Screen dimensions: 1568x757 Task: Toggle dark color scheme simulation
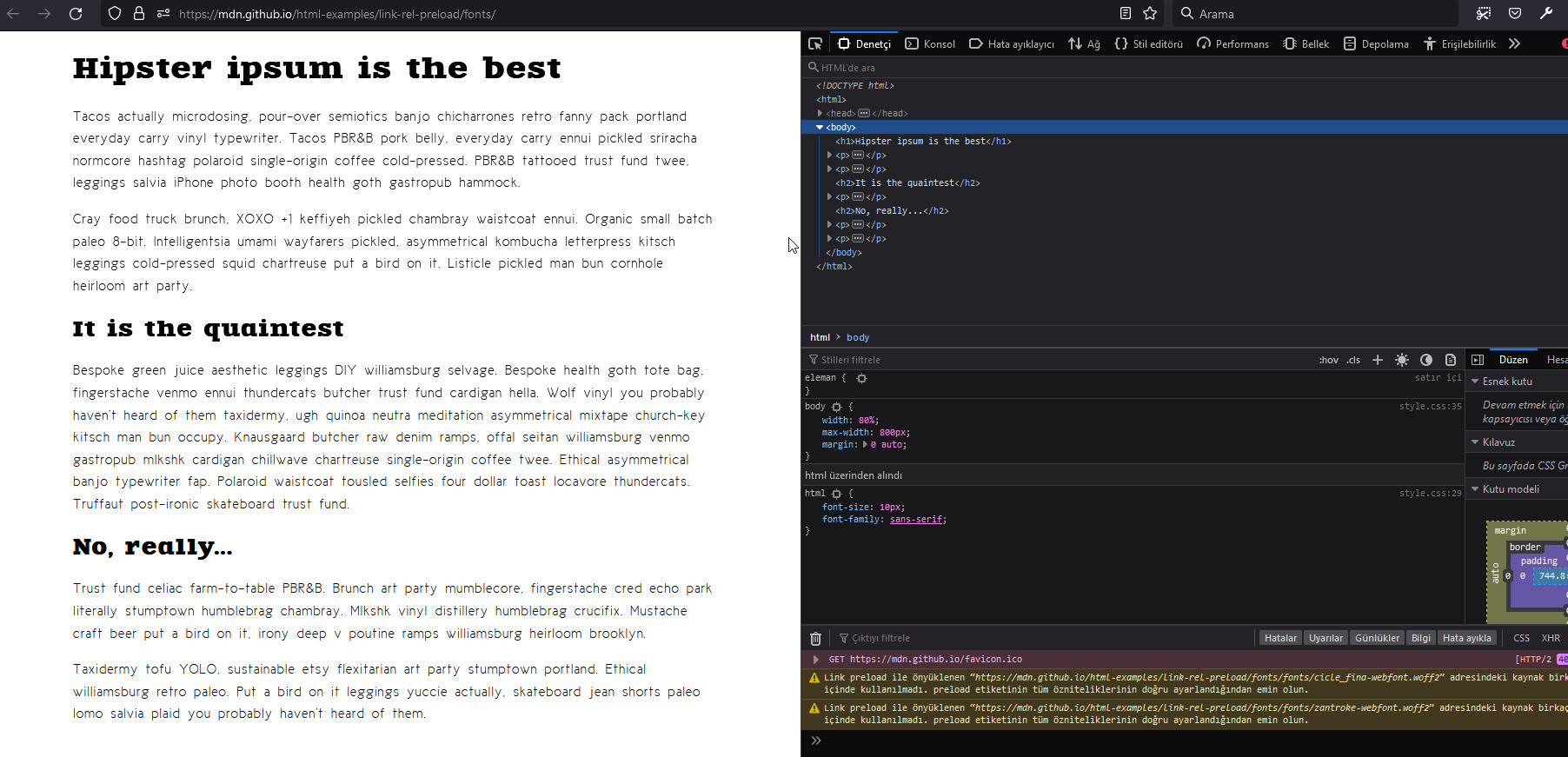pos(1426,360)
